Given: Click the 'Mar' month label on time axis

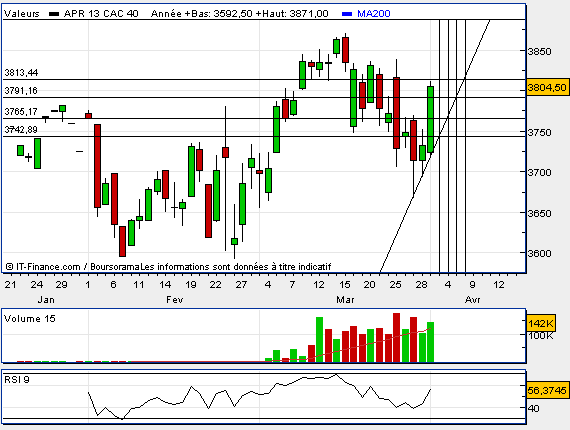Looking at the screenshot, I should click(x=345, y=300).
